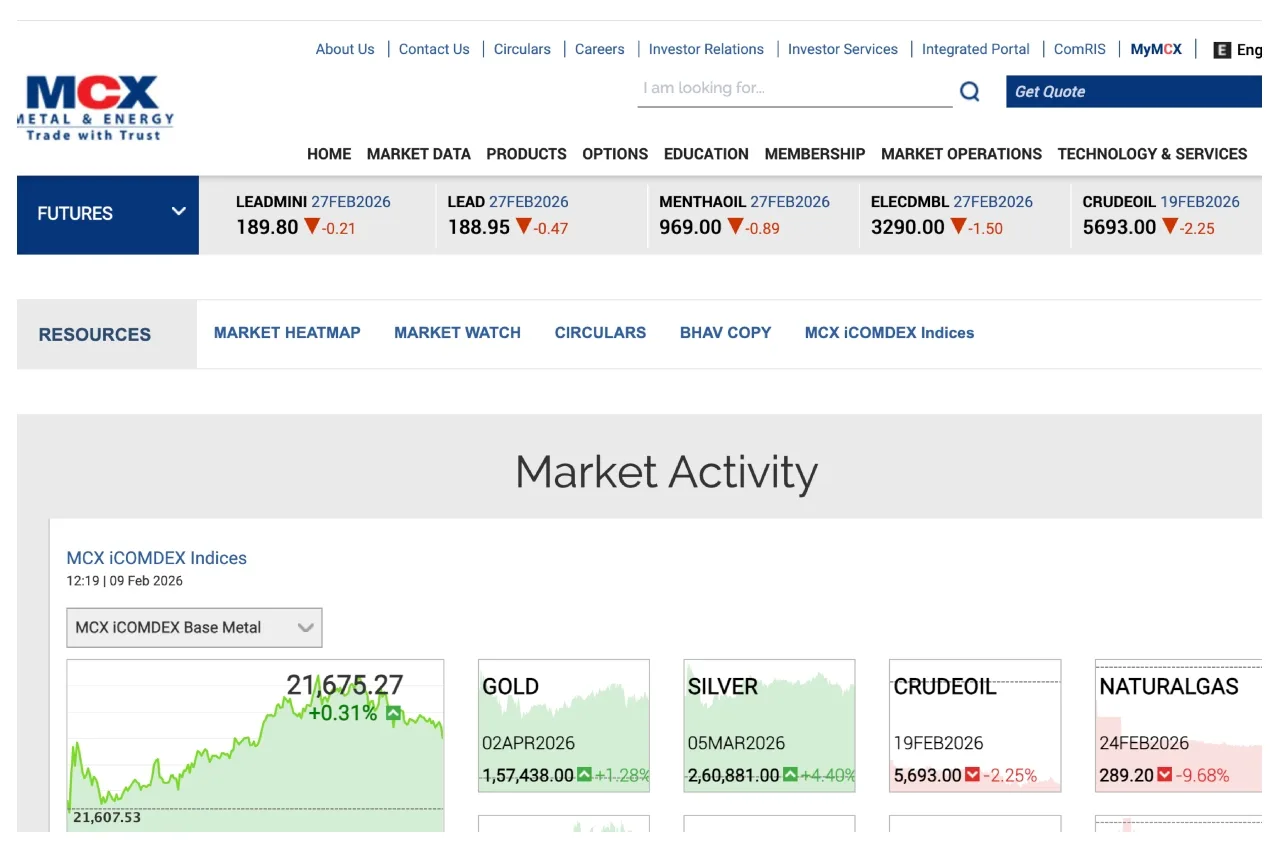
Task: Click the green up arrow on SILVER card
Action: (790, 775)
